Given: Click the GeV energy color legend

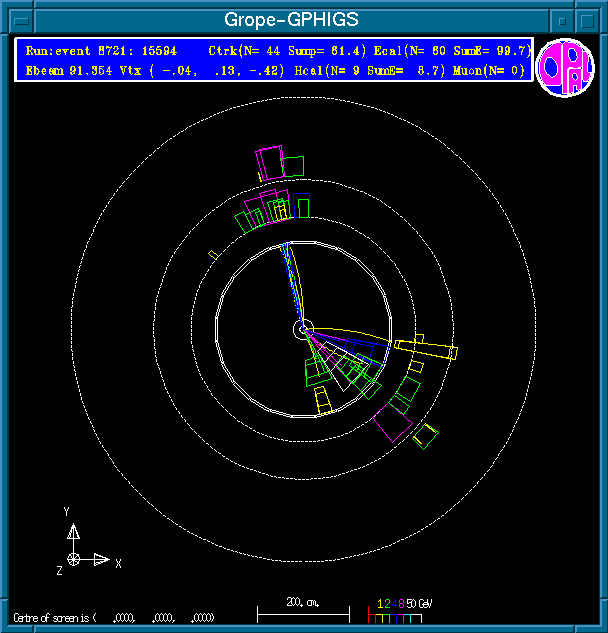Looking at the screenshot, I should click(x=400, y=609).
